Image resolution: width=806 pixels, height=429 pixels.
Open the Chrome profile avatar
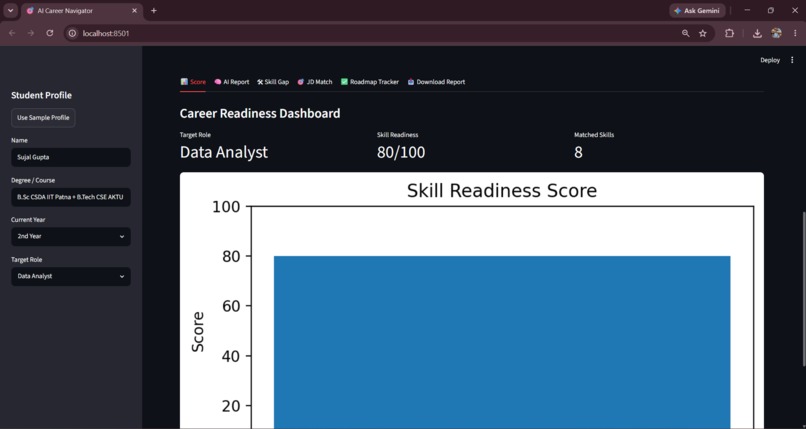click(x=776, y=33)
